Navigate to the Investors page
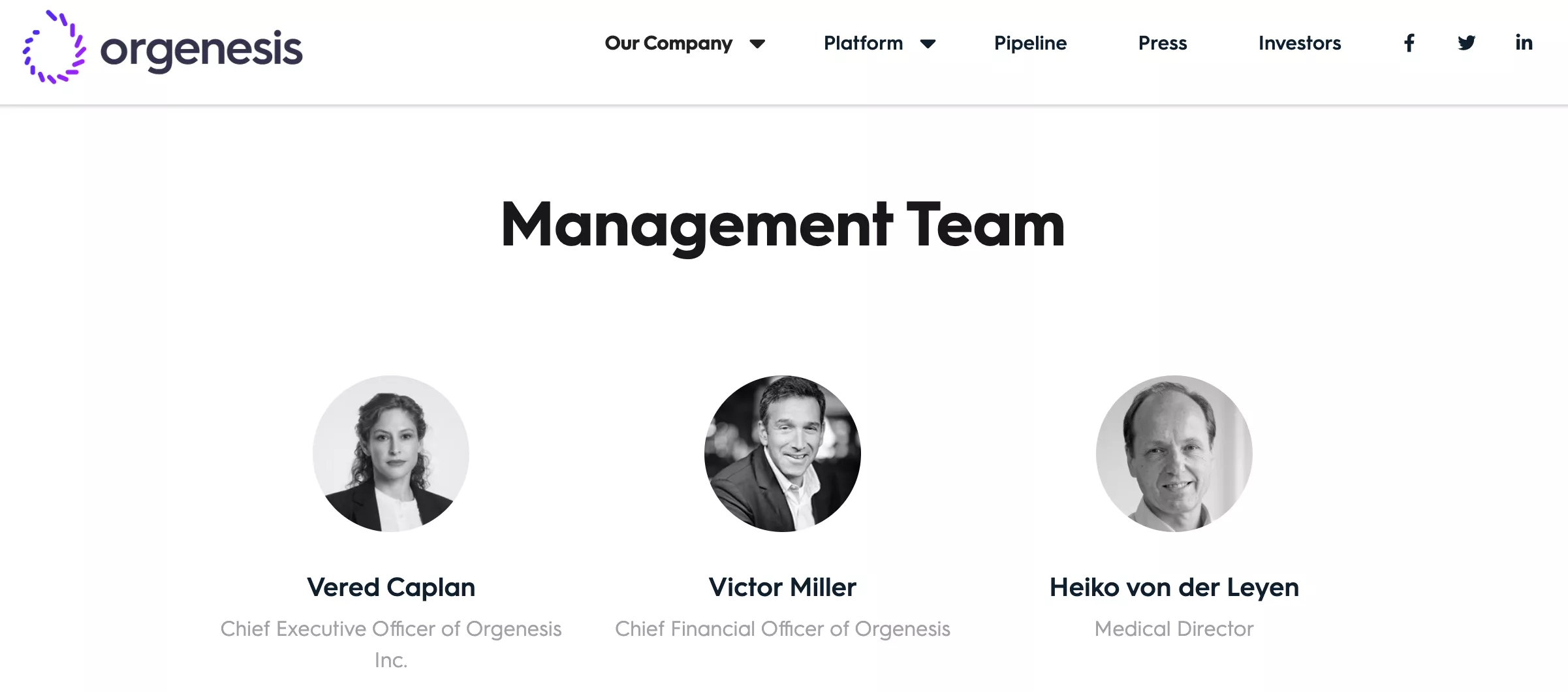Viewport: 1568px width, 692px height. (x=1300, y=43)
